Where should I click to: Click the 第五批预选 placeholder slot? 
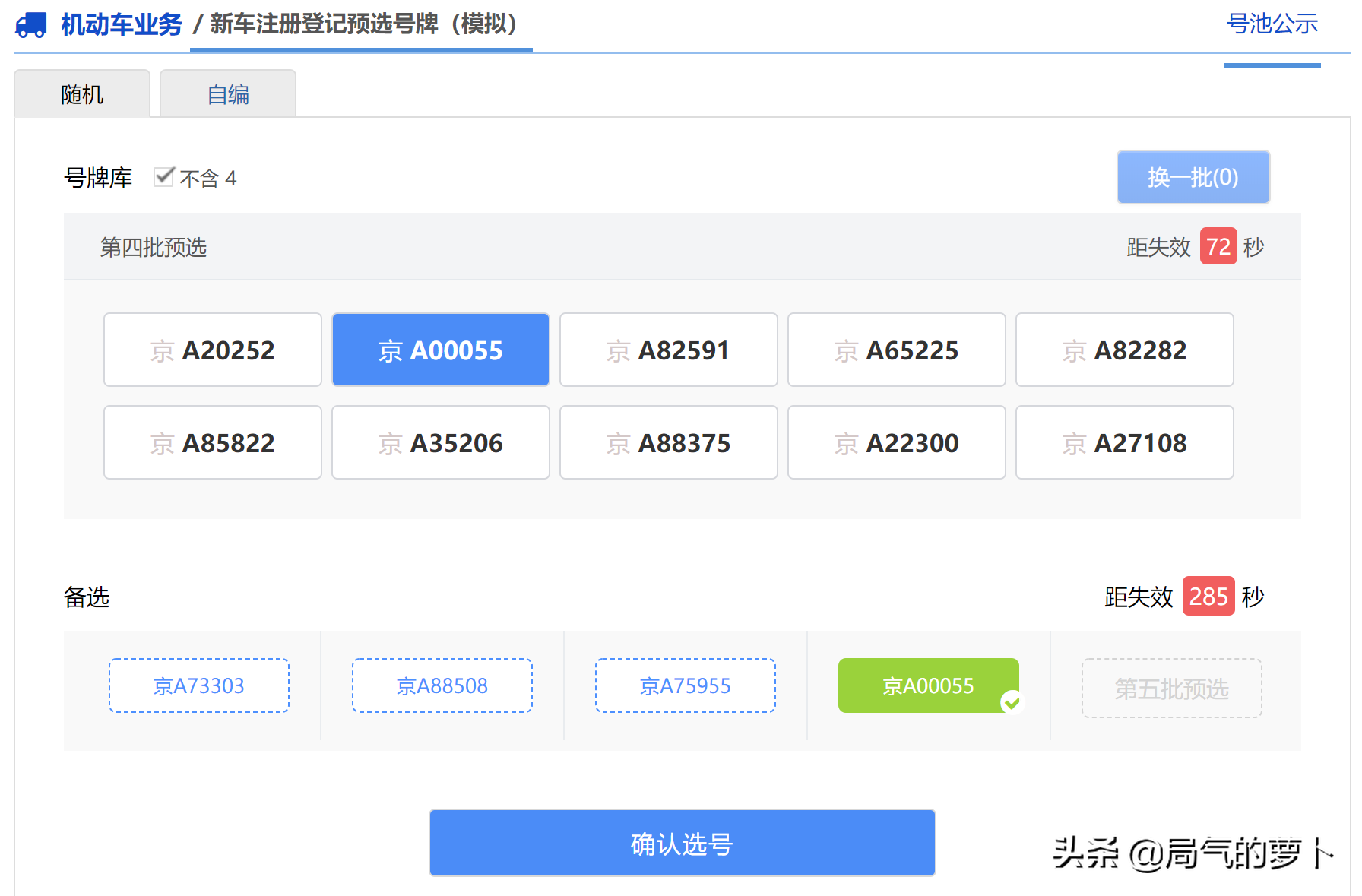click(x=1172, y=689)
